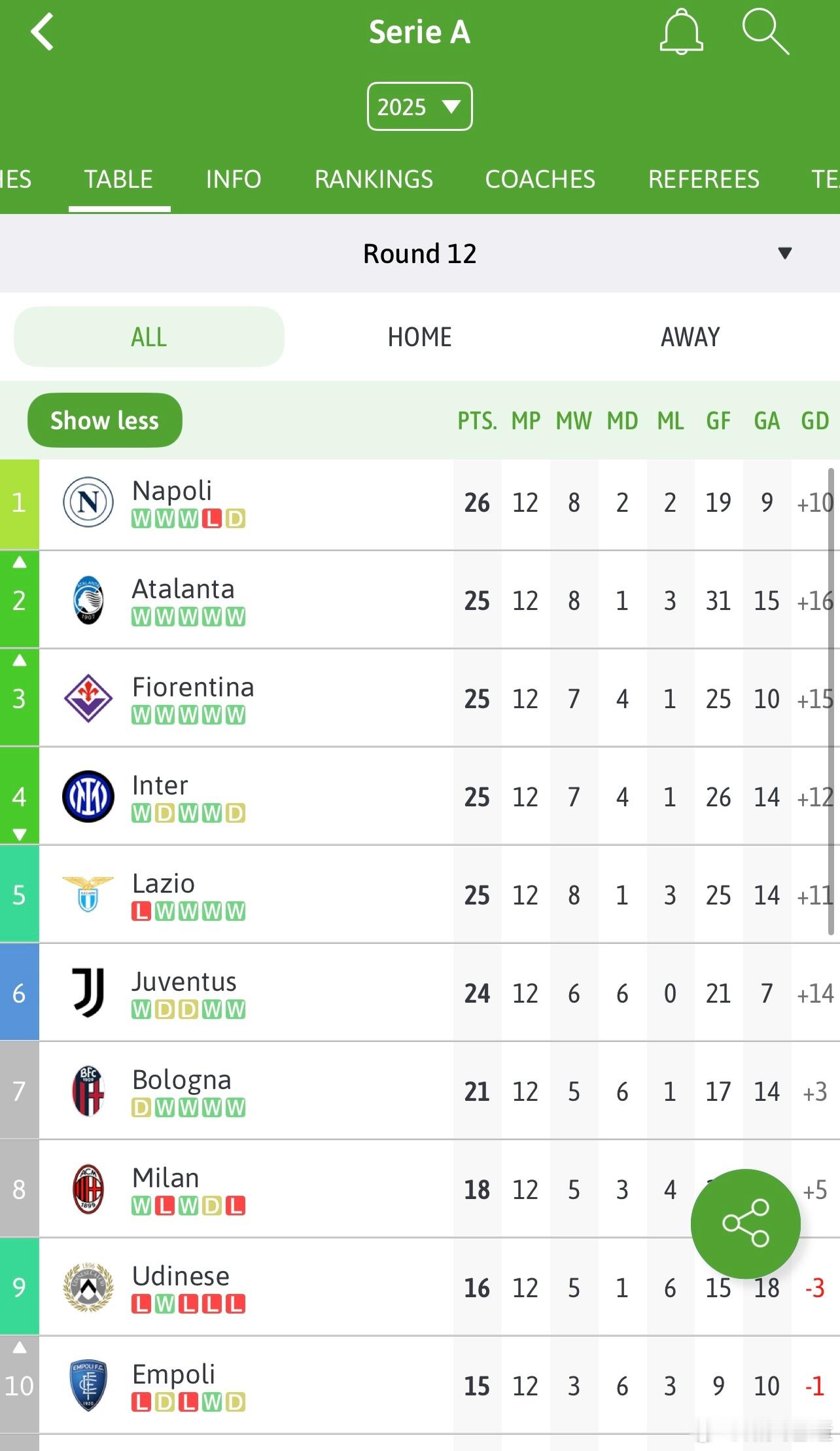Open notifications bell icon
Screen dimensions: 840x1451
coord(681,31)
